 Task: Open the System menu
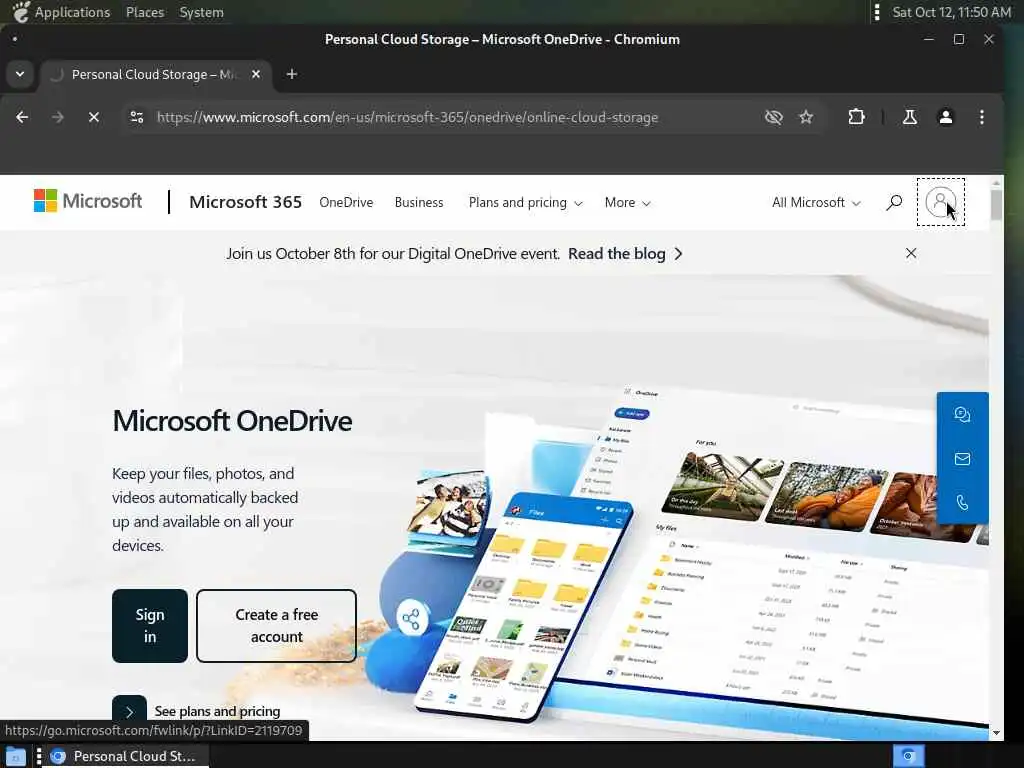201,12
